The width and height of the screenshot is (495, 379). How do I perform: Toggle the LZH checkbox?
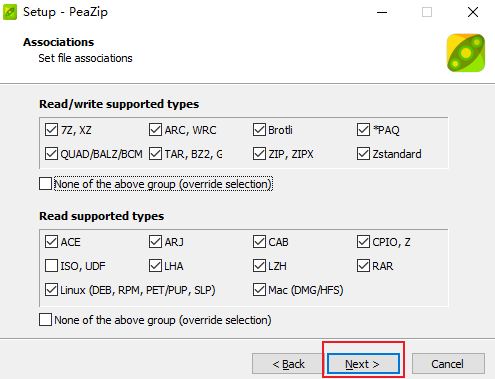[259, 266]
